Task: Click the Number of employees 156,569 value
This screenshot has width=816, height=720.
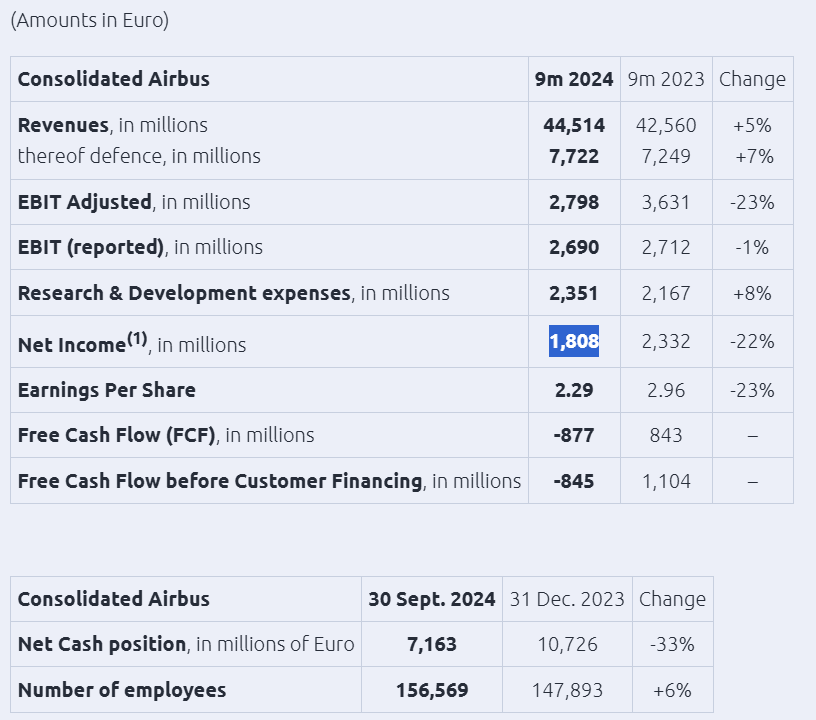Action: pyautogui.click(x=432, y=690)
